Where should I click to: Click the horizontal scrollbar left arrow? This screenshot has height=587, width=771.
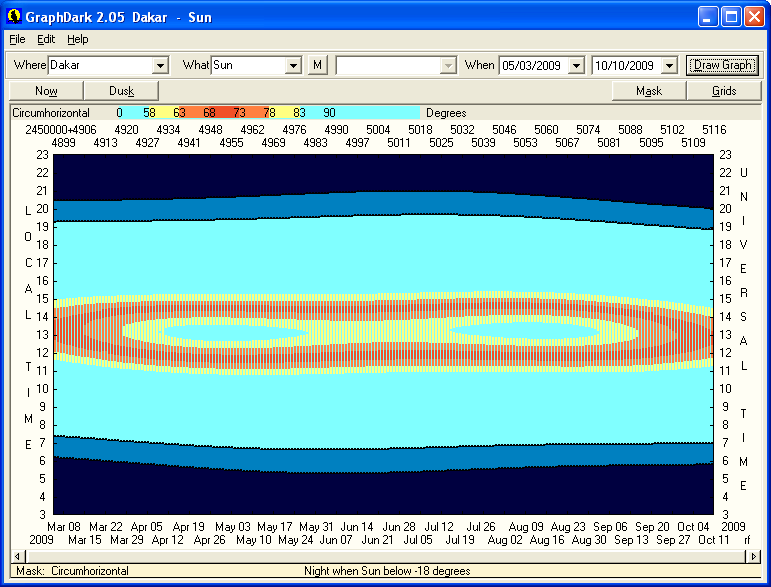17,556
